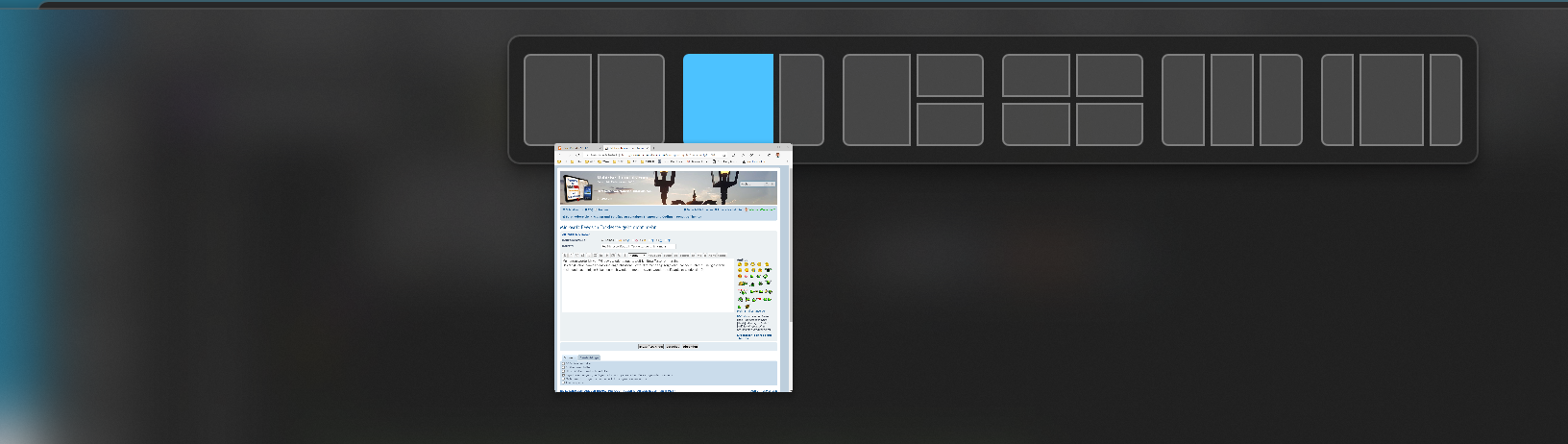Choose the highlighted blue wide left zone

[728, 98]
